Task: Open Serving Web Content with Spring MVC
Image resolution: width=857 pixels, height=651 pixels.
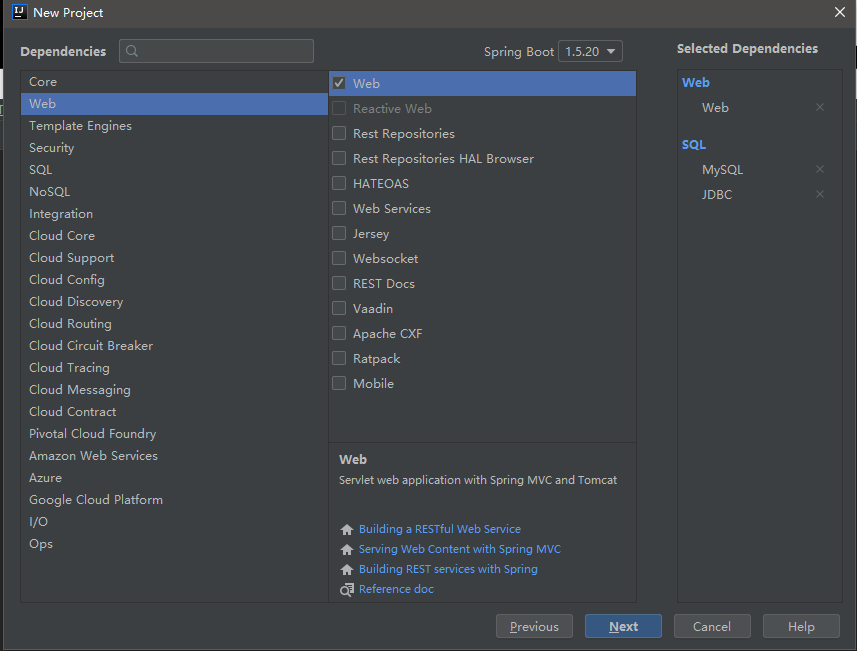Action: click(460, 549)
